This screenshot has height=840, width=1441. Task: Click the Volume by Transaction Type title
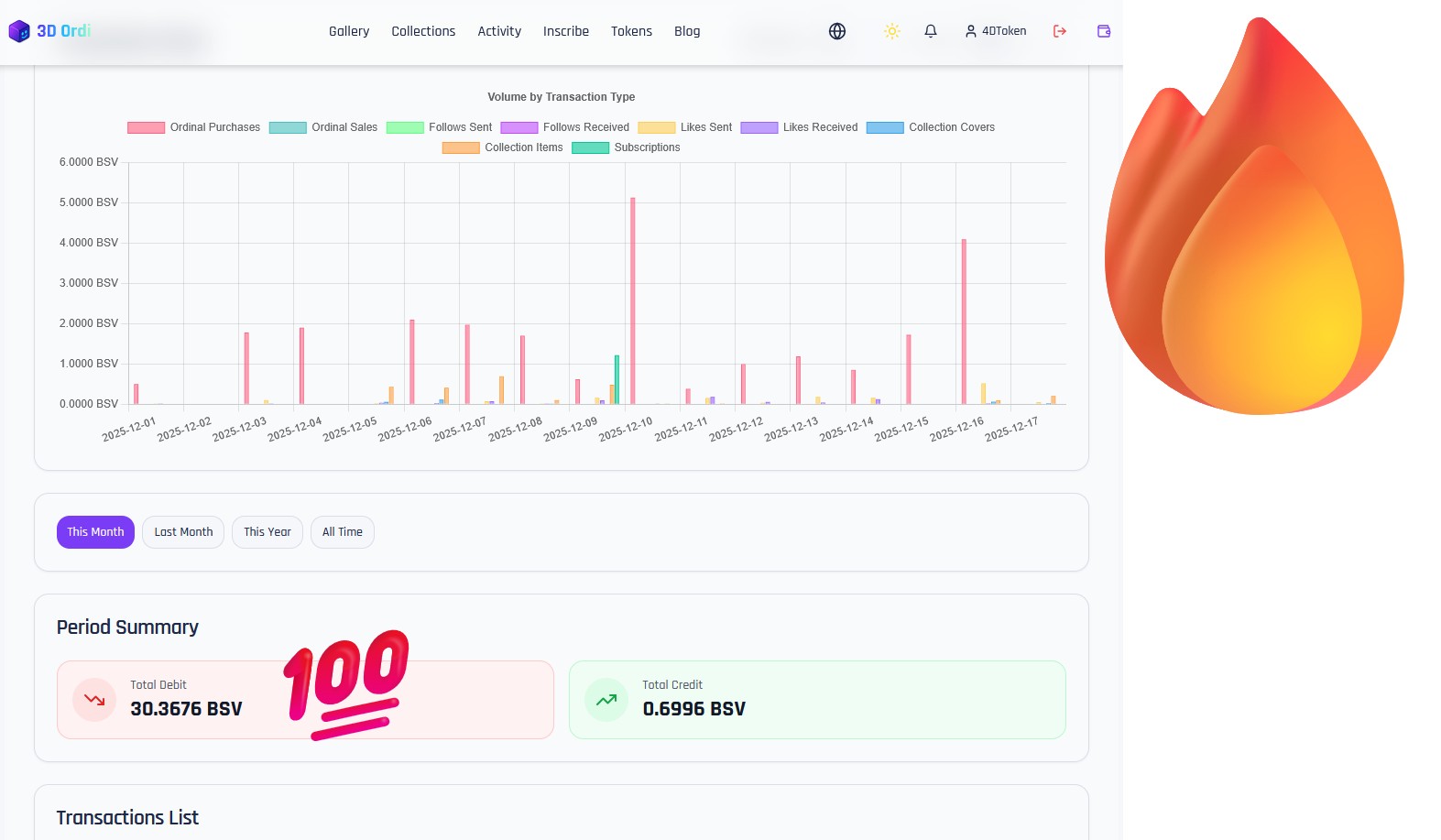tap(562, 97)
